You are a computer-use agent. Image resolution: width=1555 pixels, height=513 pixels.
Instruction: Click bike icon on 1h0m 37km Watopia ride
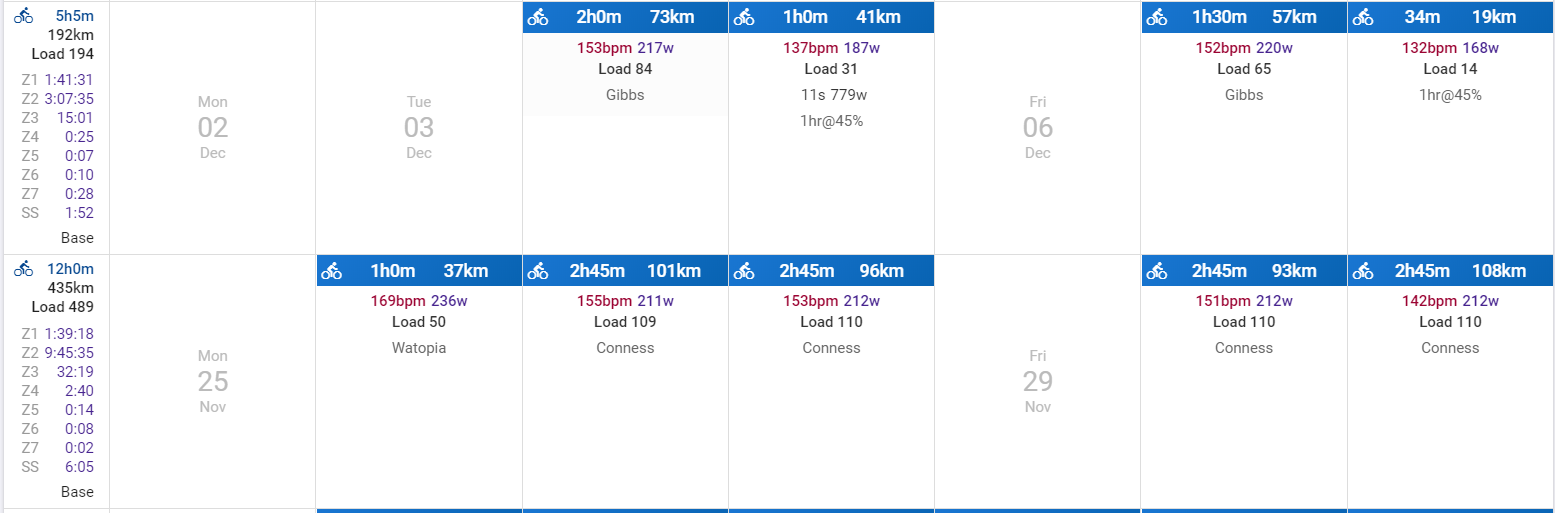pyautogui.click(x=332, y=271)
